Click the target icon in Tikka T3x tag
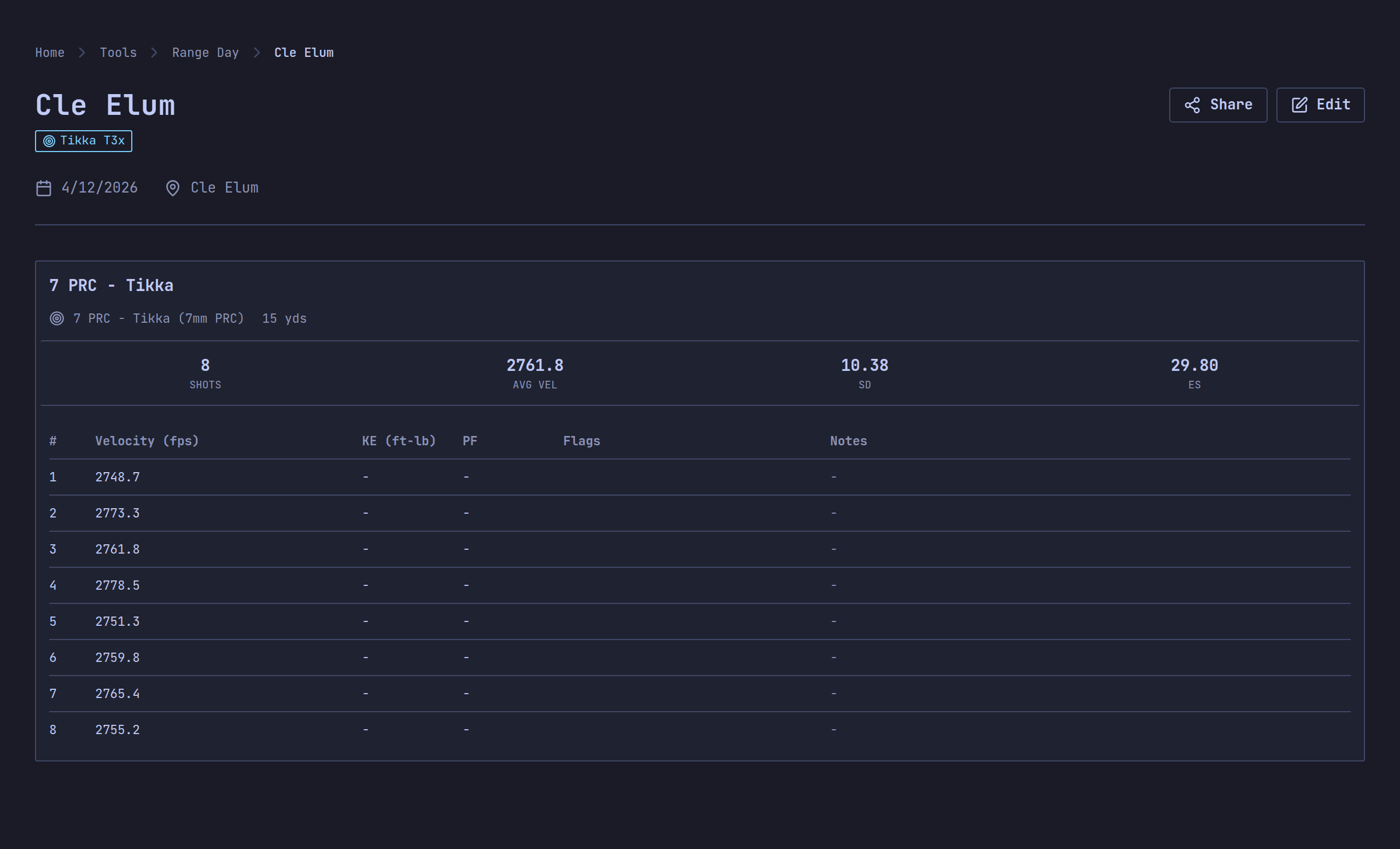 pyautogui.click(x=49, y=141)
